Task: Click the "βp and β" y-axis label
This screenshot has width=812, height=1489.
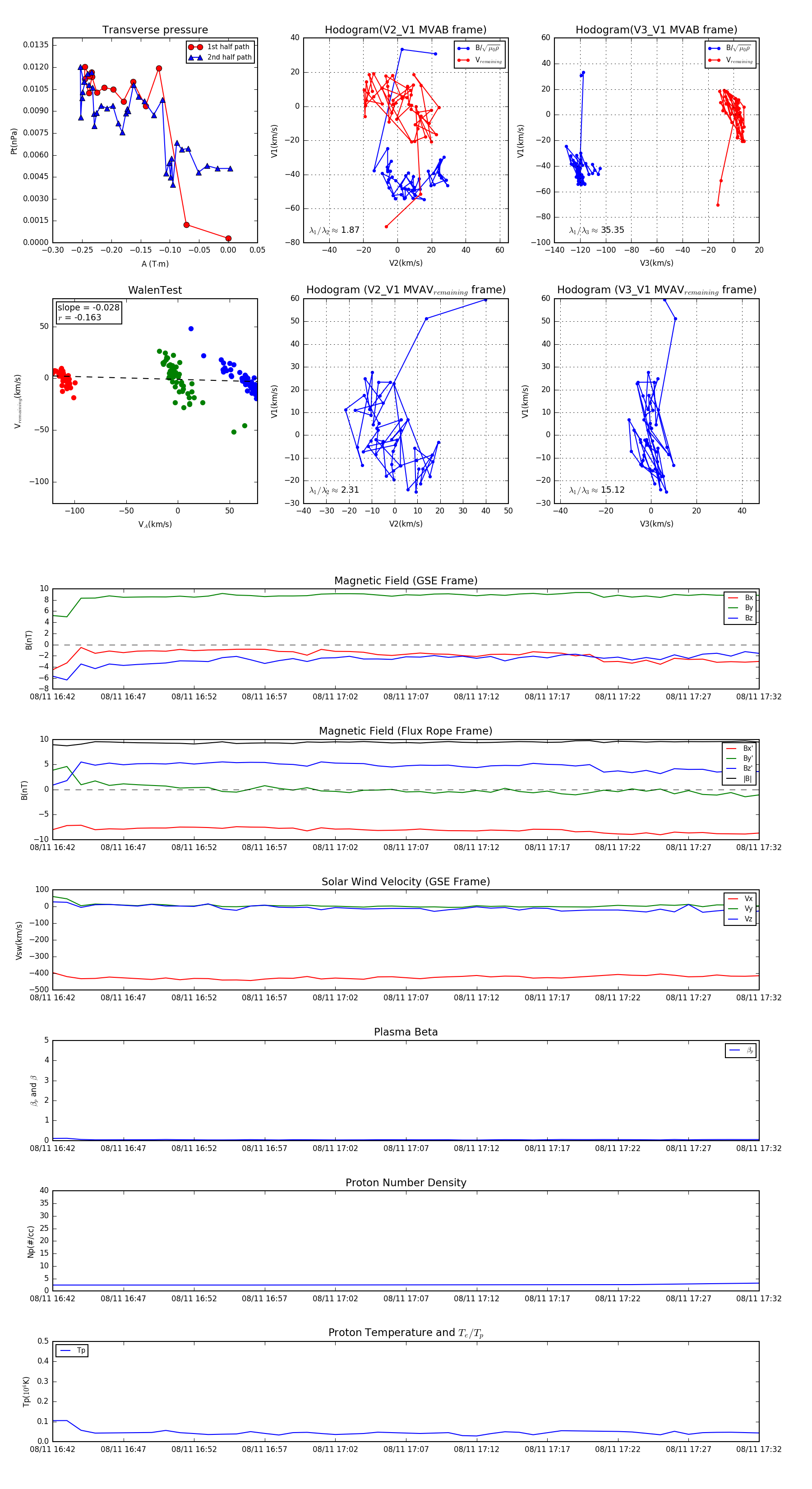Action: 33,1091
